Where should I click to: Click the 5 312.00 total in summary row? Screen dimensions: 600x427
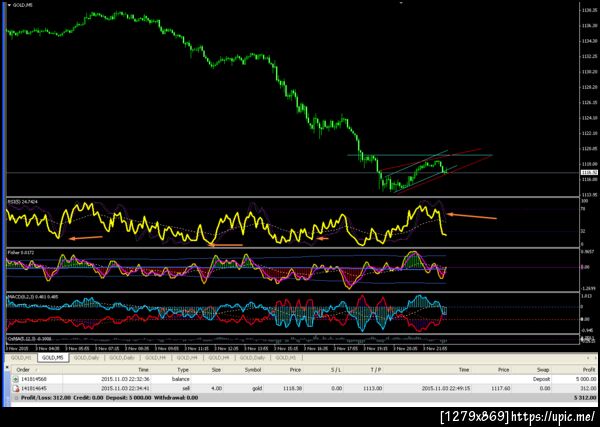585,398
